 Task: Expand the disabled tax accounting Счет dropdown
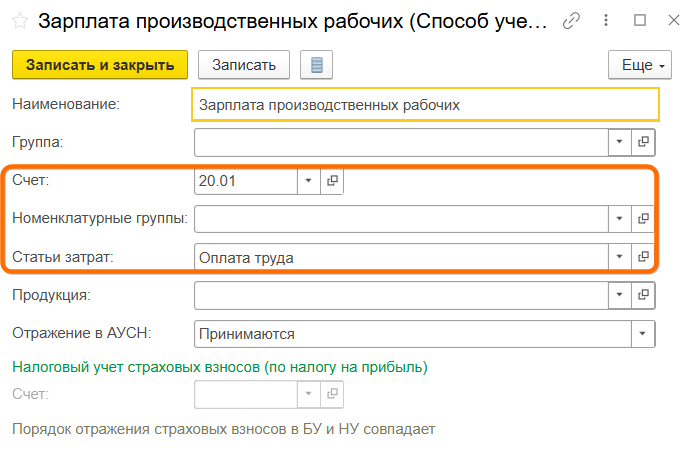click(308, 394)
